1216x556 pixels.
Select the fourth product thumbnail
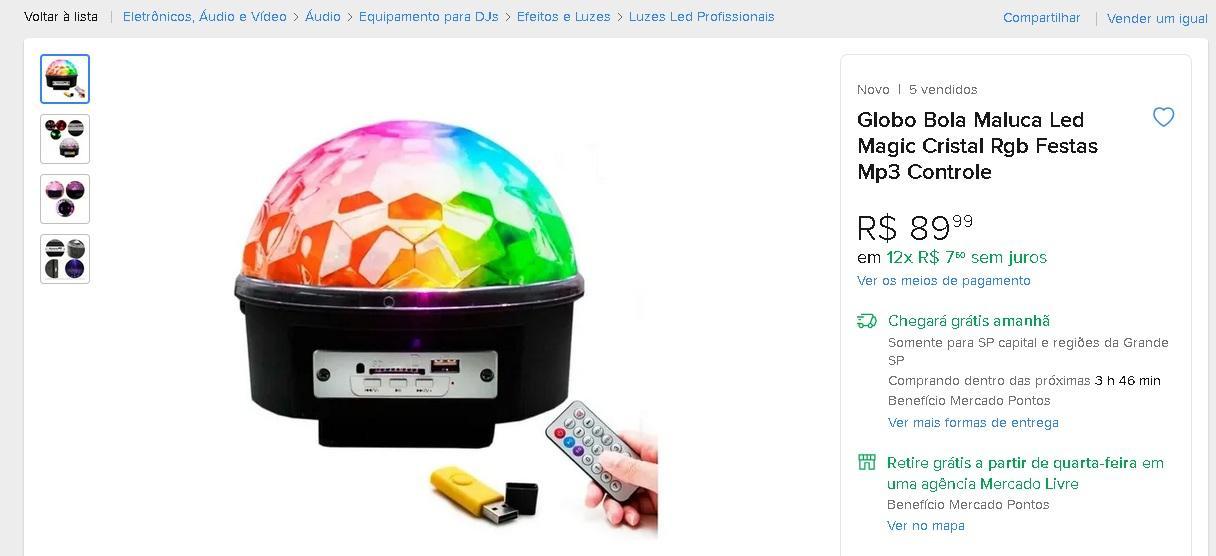65,259
